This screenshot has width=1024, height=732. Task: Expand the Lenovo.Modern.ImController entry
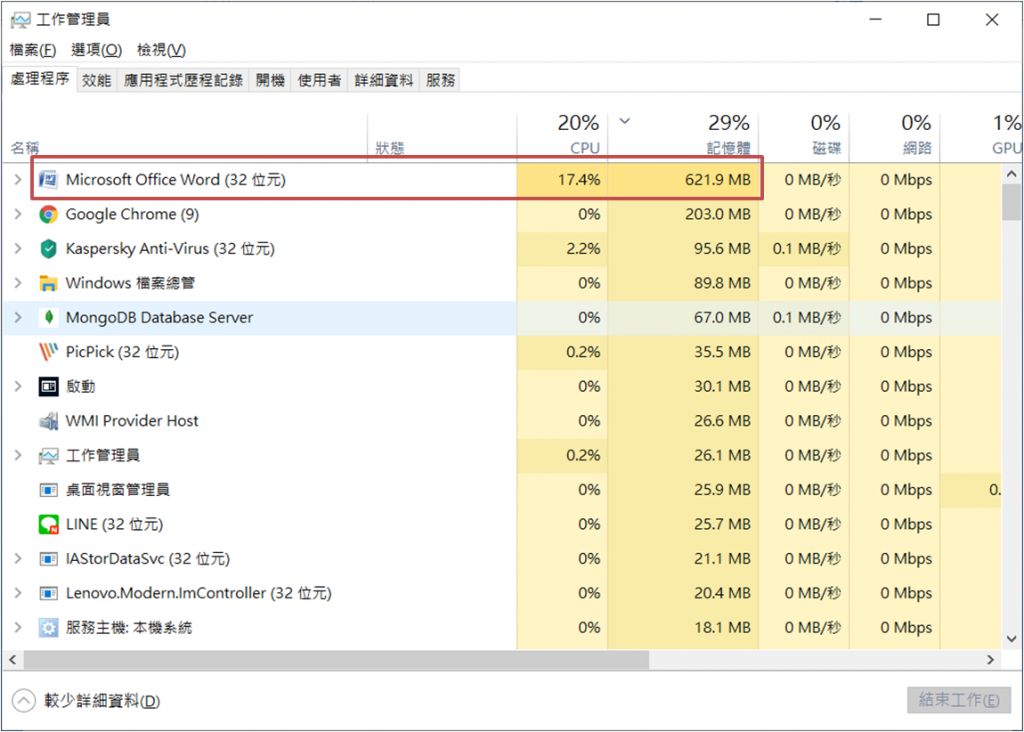(18, 594)
